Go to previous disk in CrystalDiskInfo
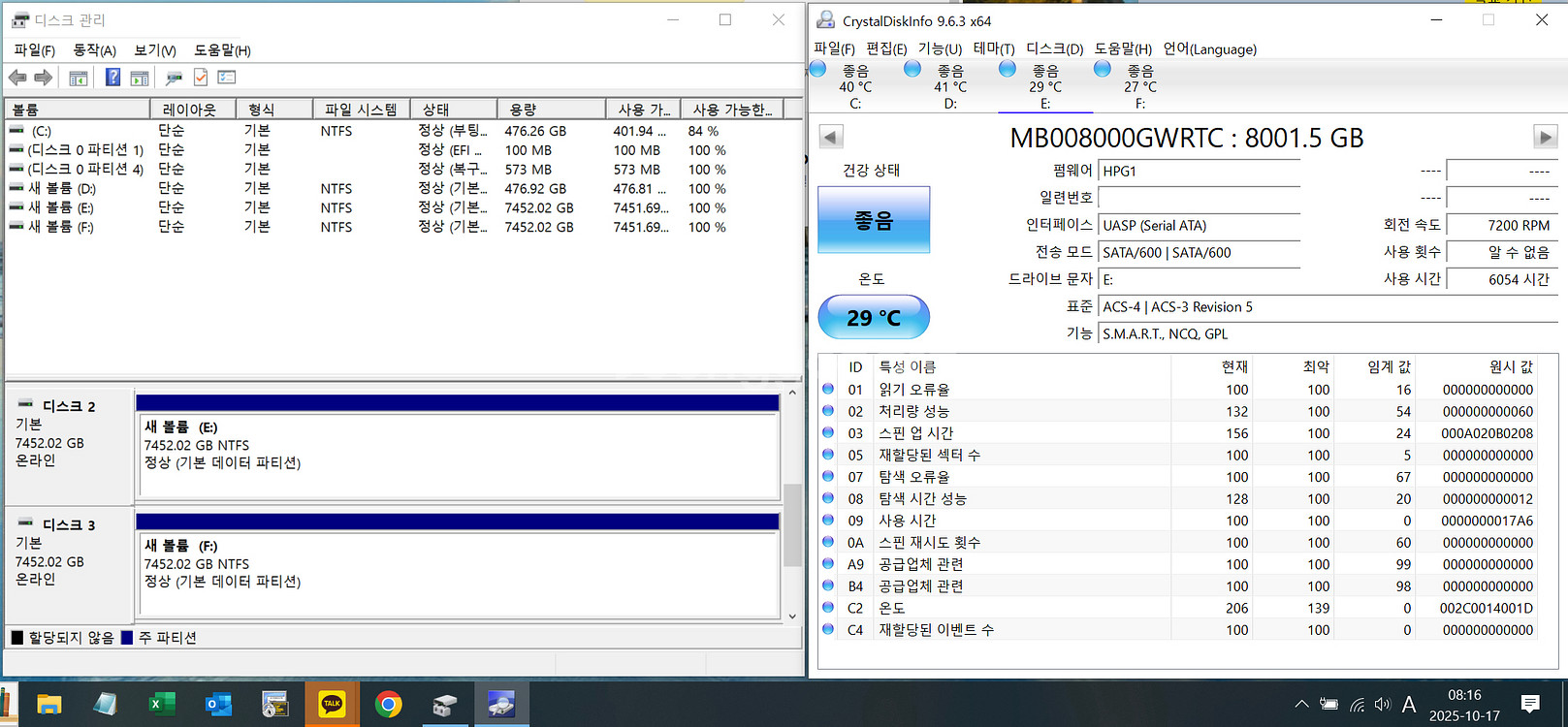The height and width of the screenshot is (727, 1568). (x=831, y=137)
